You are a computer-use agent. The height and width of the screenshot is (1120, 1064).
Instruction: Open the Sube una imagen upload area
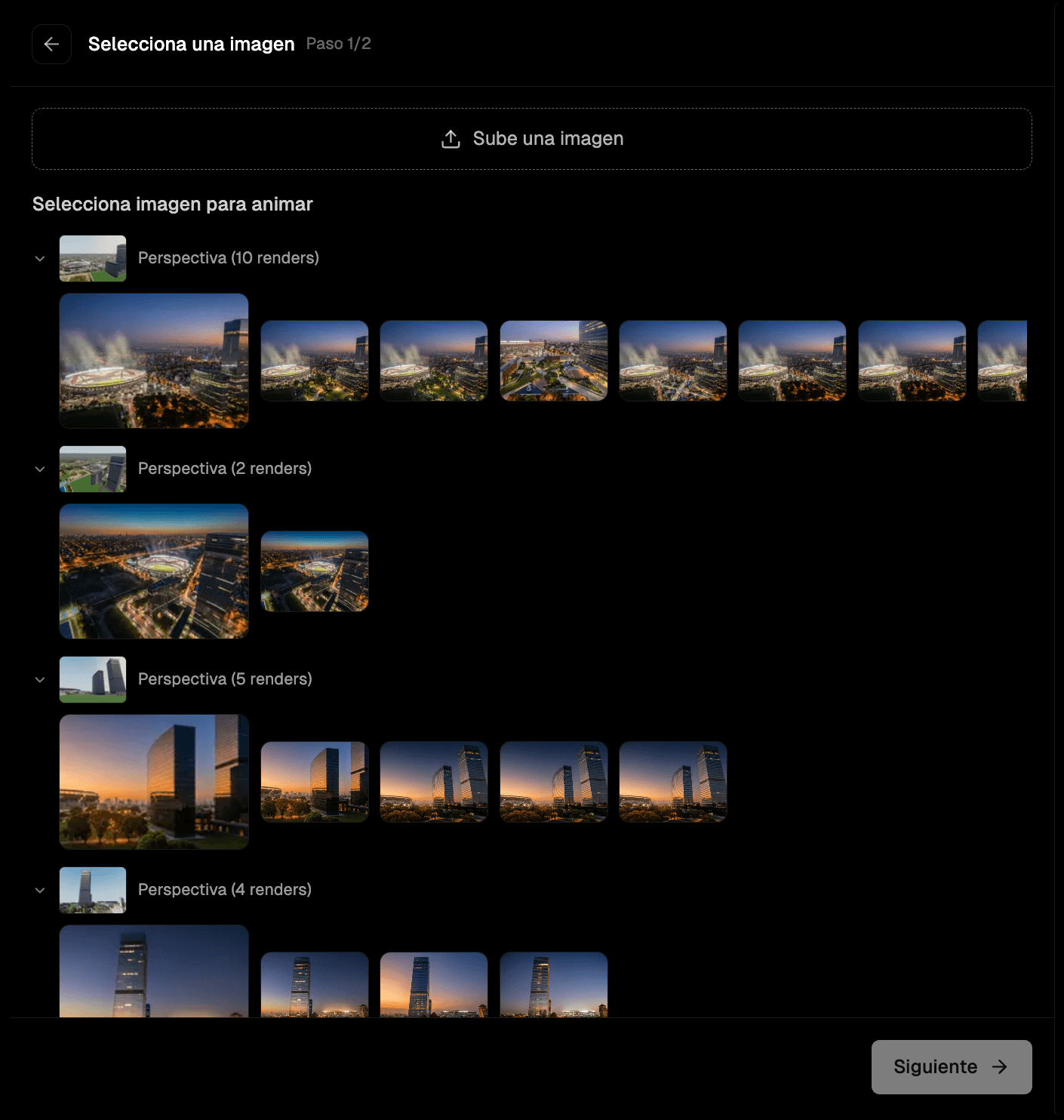pos(532,139)
